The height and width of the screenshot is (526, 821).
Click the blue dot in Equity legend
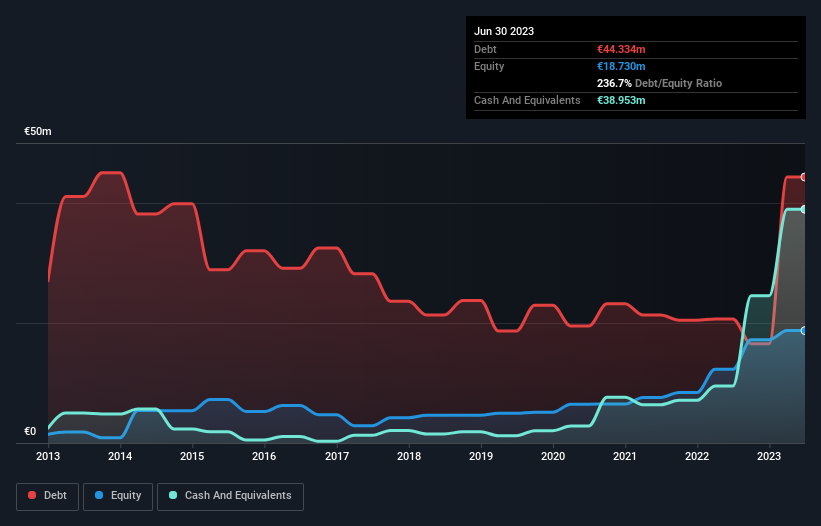click(99, 495)
